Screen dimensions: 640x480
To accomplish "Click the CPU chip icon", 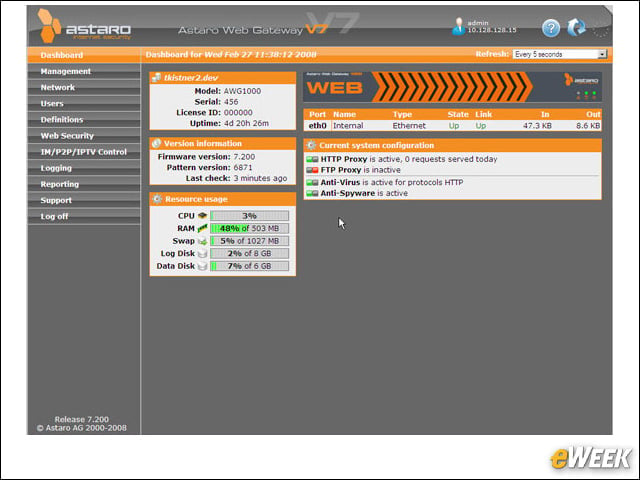I will [x=202, y=216].
